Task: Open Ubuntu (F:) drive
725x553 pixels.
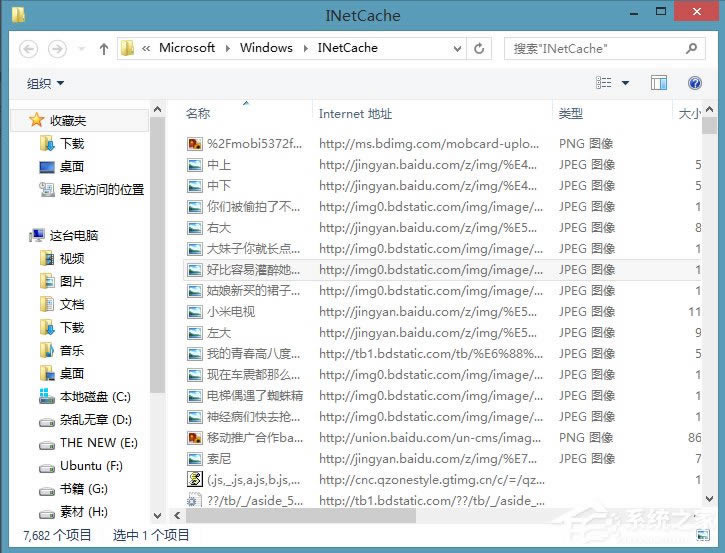Action: pos(91,466)
